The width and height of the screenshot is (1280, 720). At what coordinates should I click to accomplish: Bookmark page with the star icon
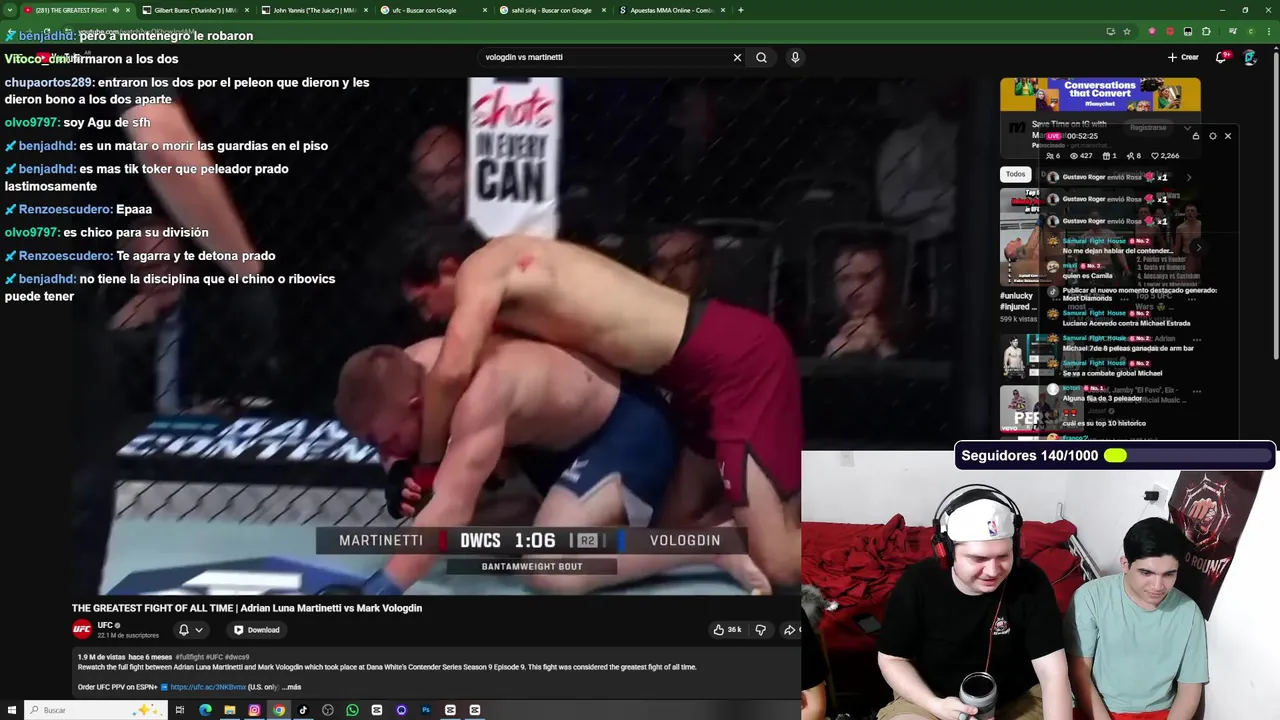1127,31
